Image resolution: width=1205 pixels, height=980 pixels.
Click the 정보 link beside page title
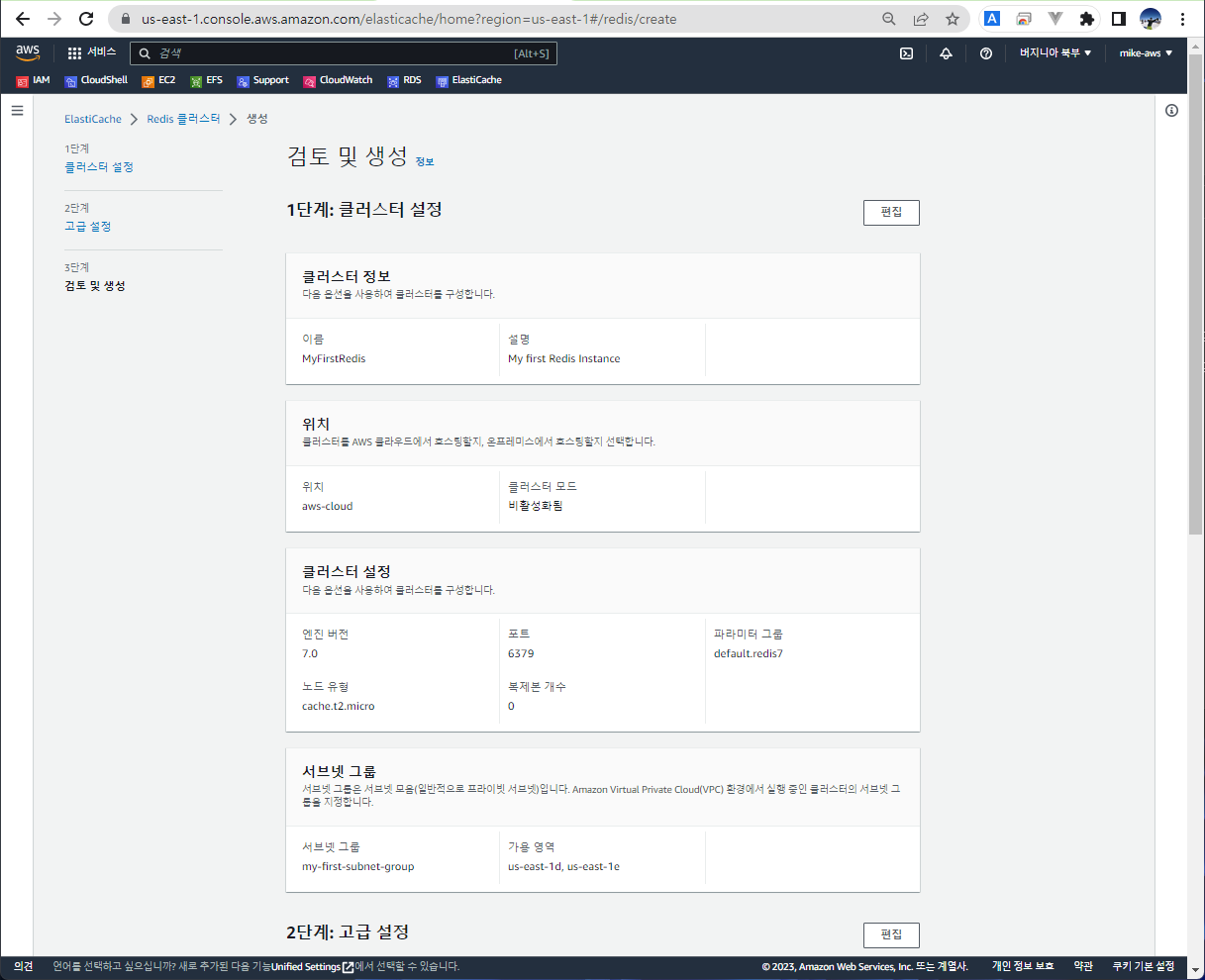click(425, 161)
